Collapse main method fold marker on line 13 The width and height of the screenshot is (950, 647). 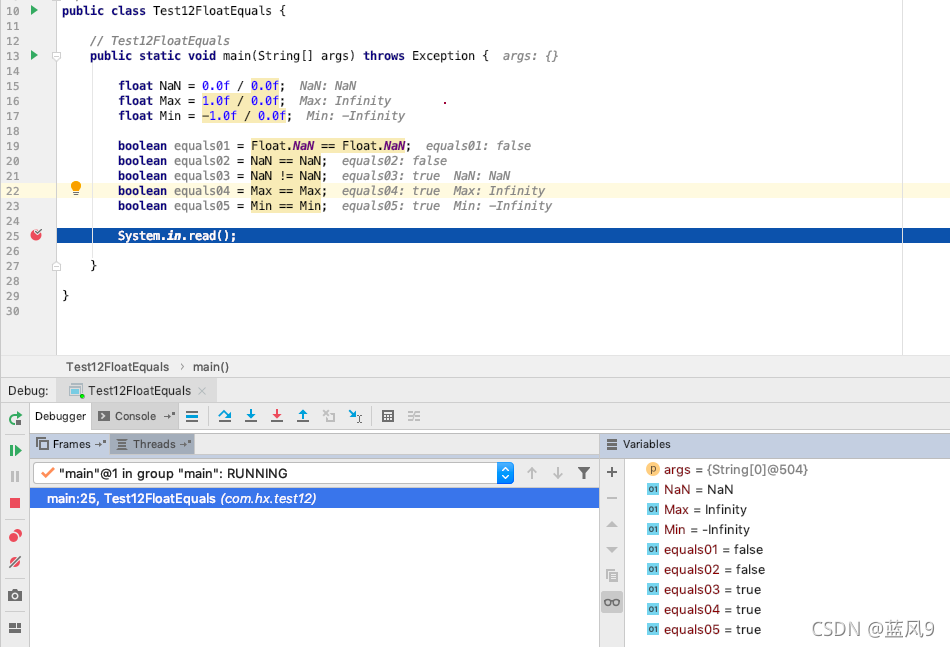point(56,56)
